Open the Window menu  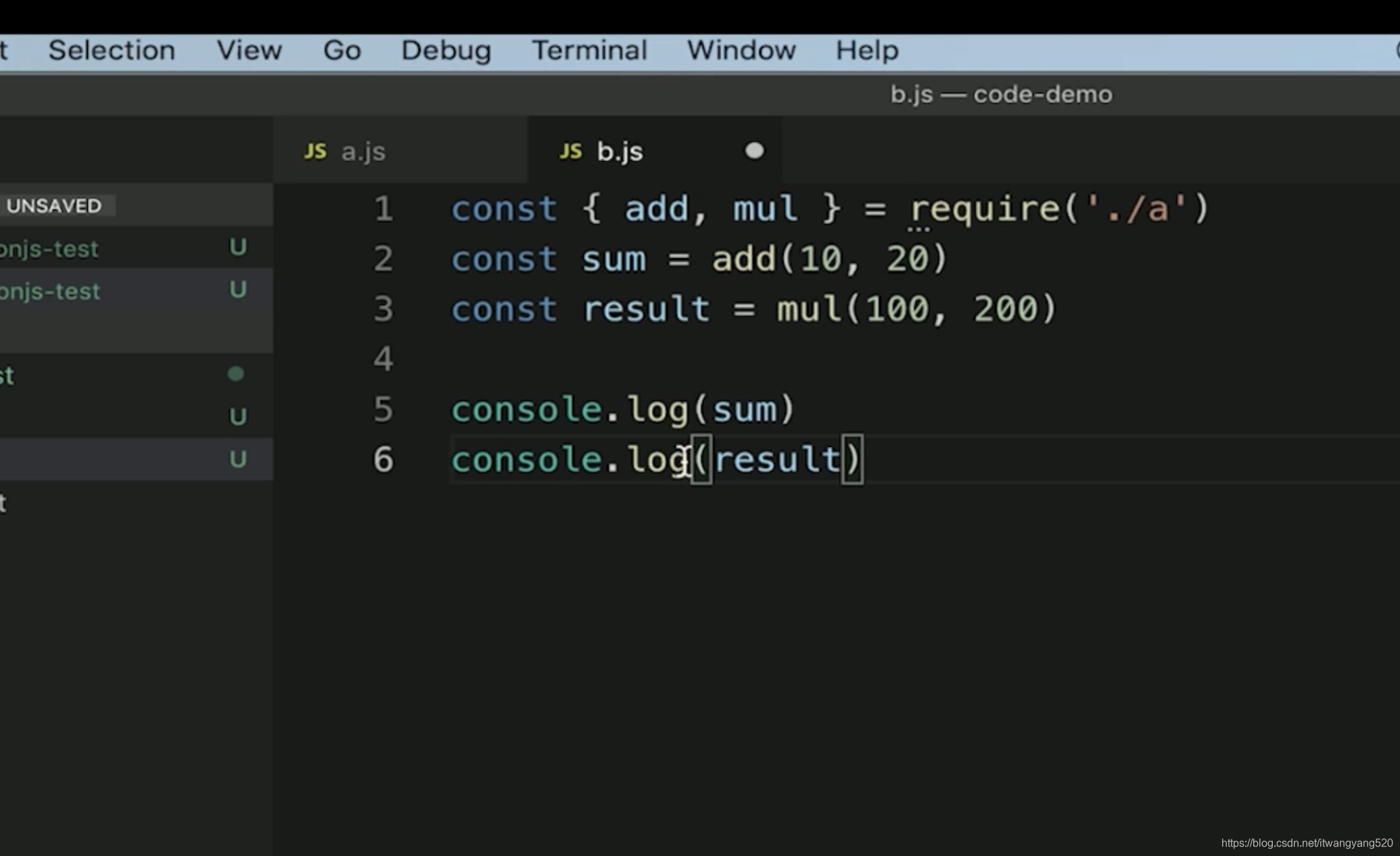click(741, 51)
